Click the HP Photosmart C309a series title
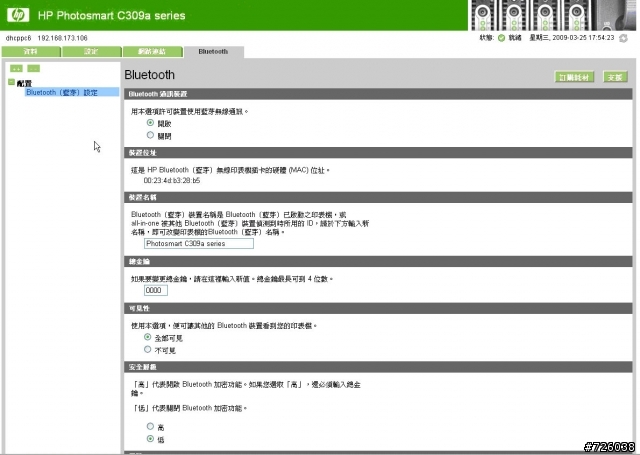Viewport: 640px width, 455px height. click(x=111, y=16)
